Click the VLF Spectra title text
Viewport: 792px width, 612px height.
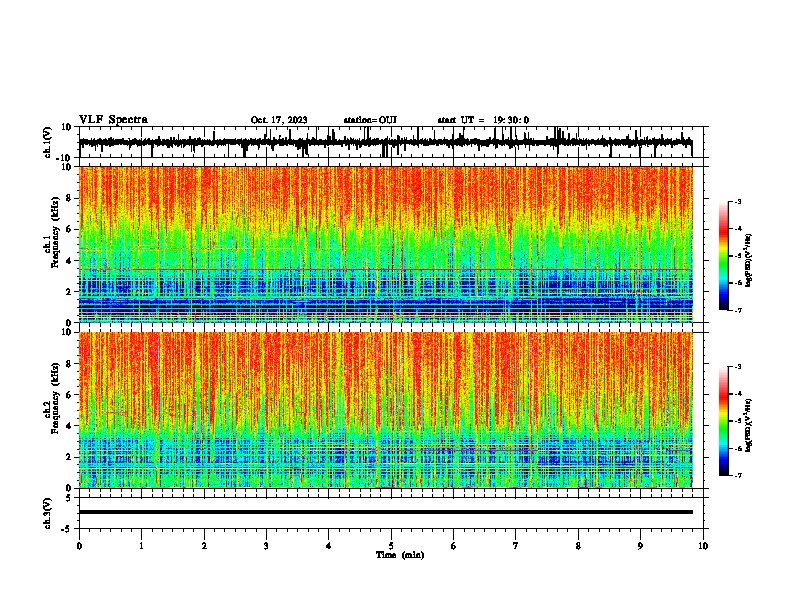[x=113, y=120]
